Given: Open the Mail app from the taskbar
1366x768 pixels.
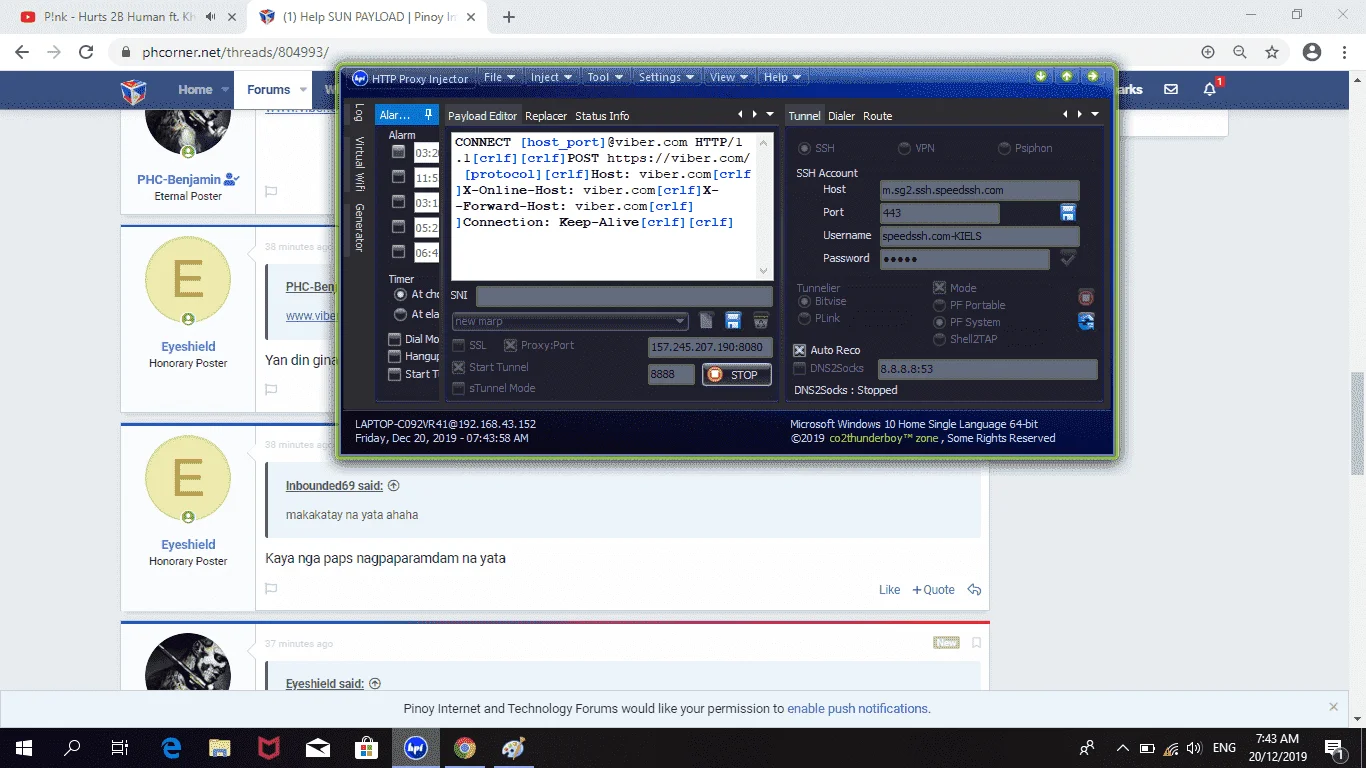Looking at the screenshot, I should coord(318,747).
